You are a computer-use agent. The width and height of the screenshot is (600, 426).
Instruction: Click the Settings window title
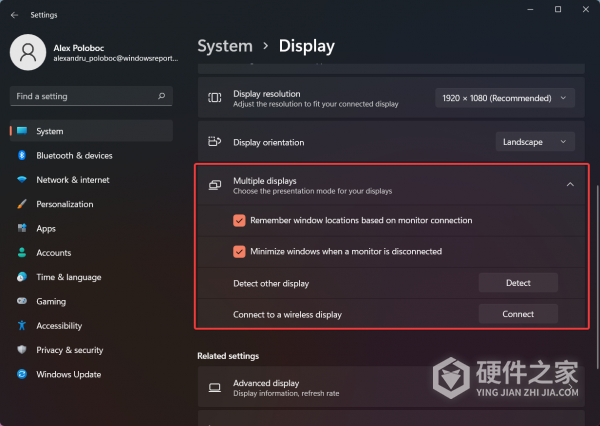[x=44, y=15]
